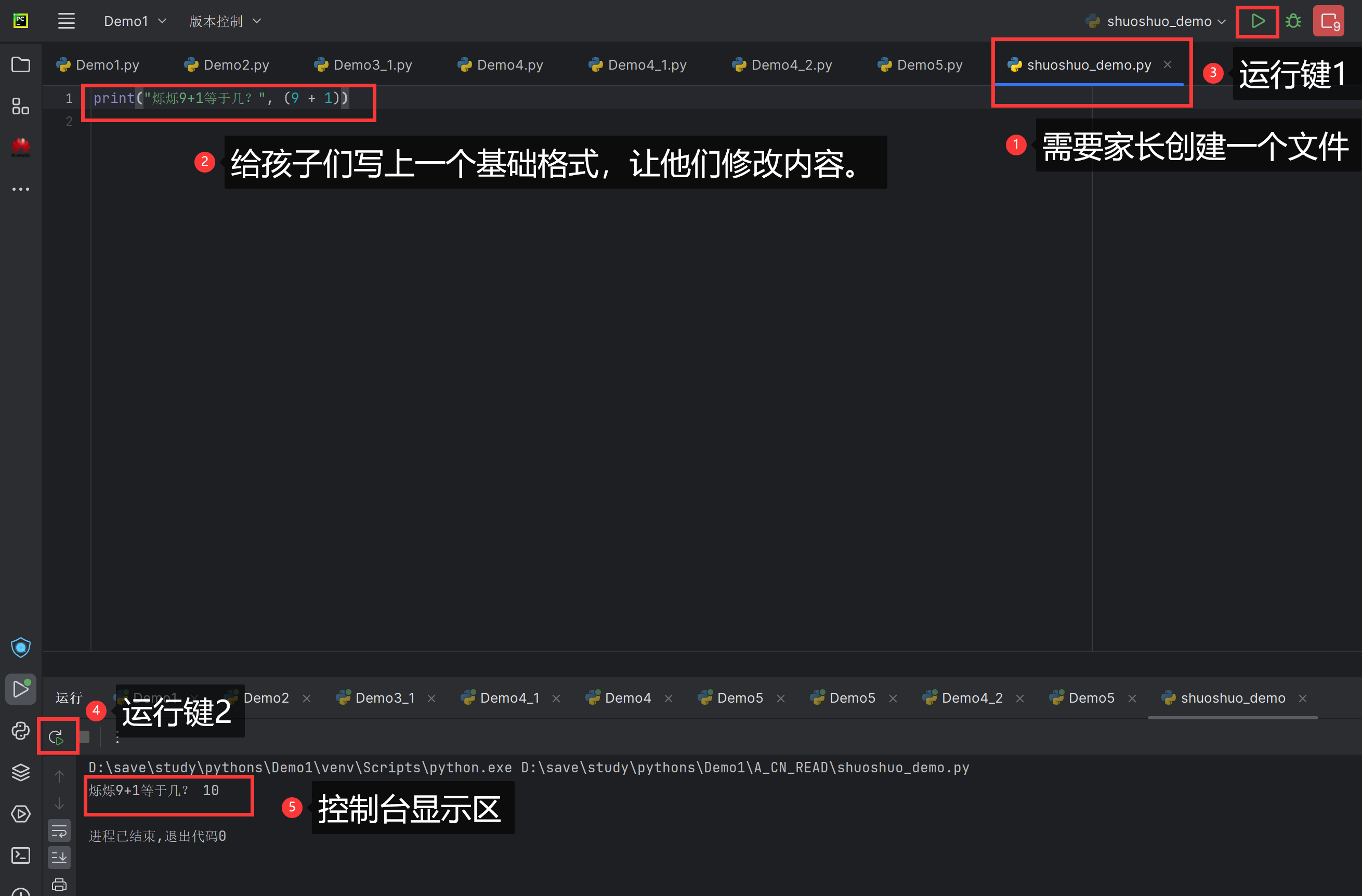Open the Structure tool window icon

tap(21, 106)
